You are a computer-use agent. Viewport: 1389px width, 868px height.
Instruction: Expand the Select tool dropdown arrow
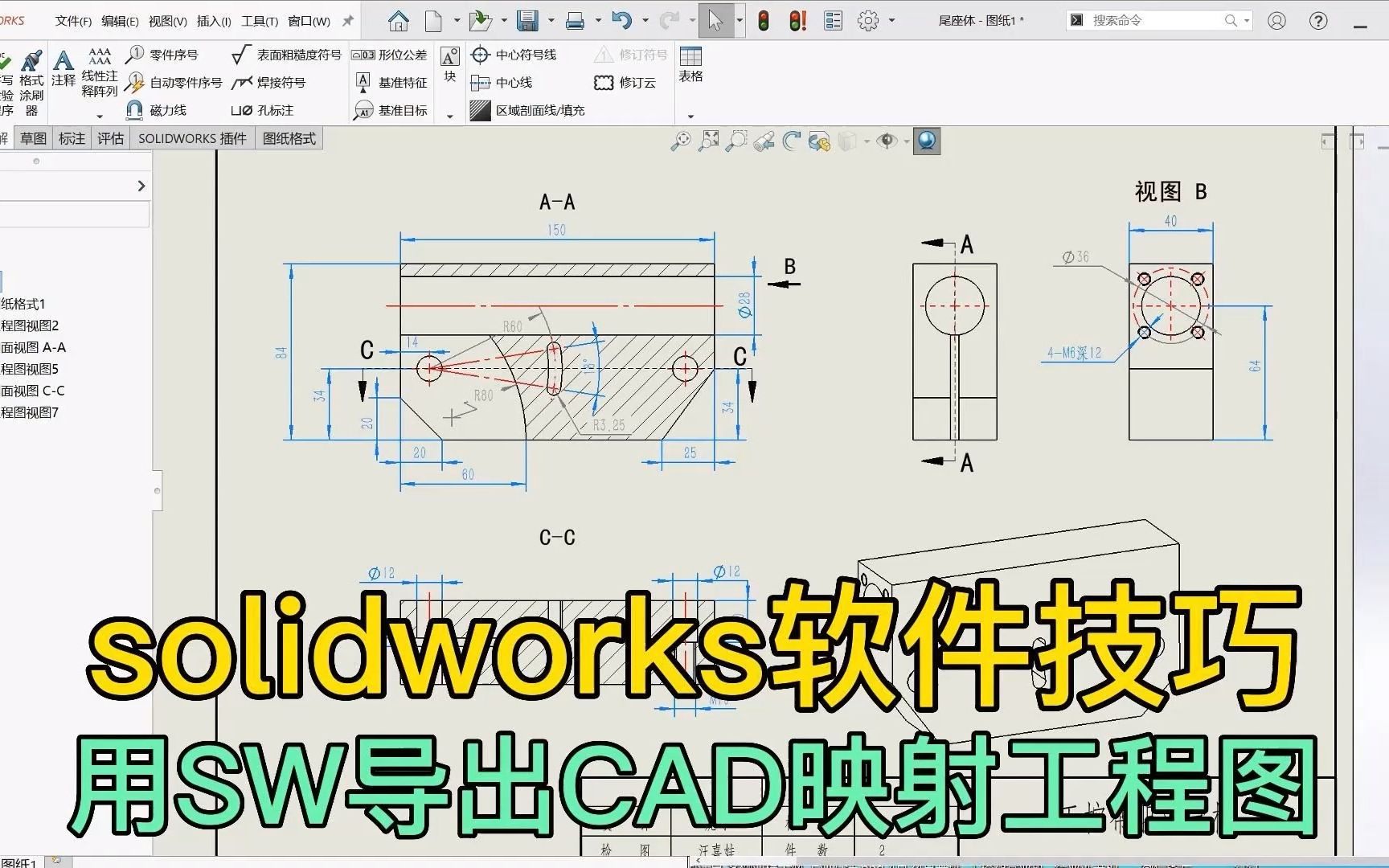tap(740, 21)
